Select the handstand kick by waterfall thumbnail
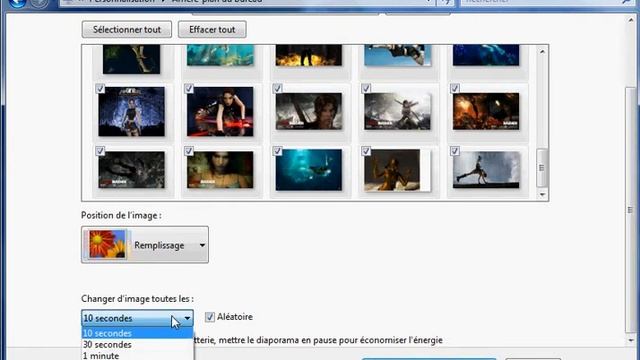 point(486,170)
